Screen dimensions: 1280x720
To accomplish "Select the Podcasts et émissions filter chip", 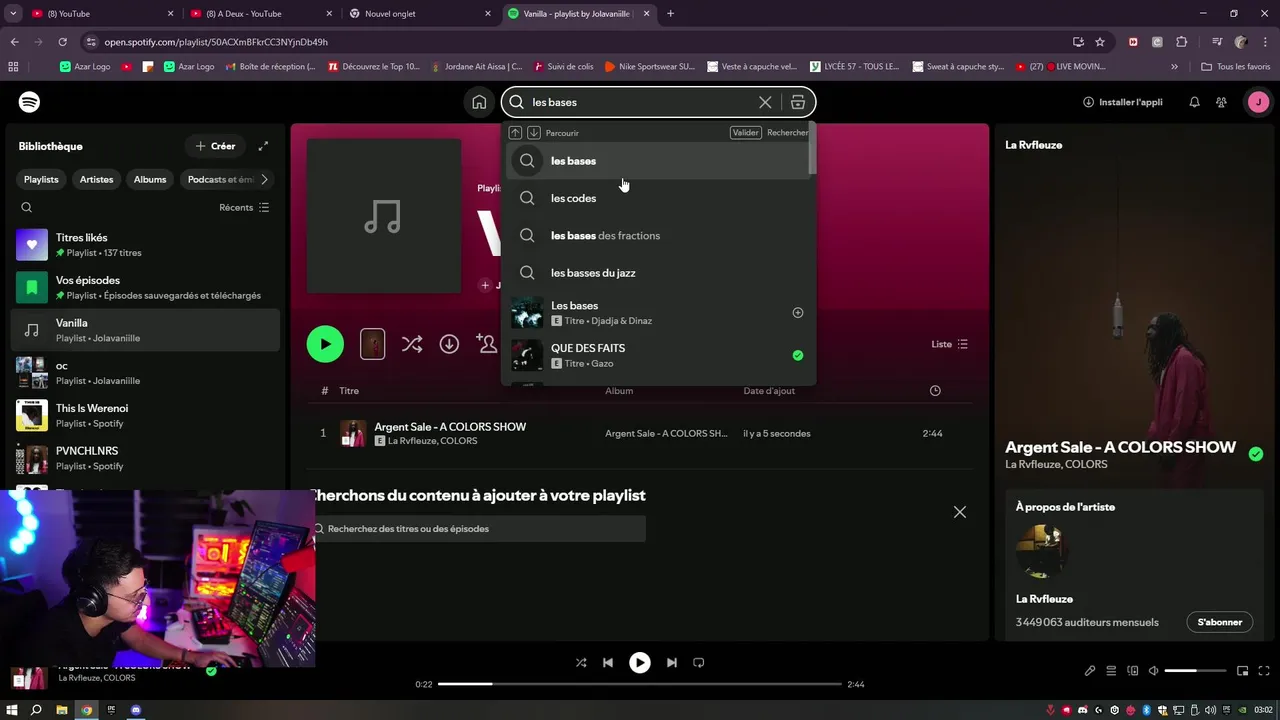I will pyautogui.click(x=219, y=179).
